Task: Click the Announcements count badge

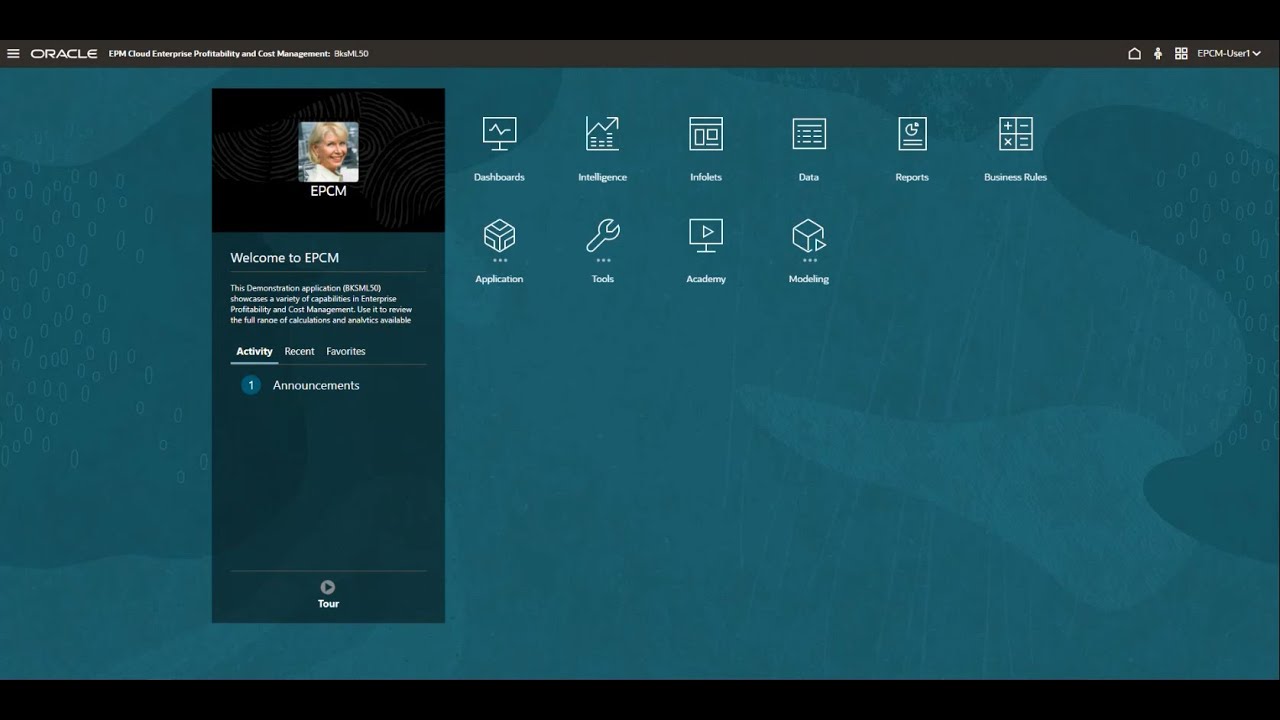Action: (251, 385)
